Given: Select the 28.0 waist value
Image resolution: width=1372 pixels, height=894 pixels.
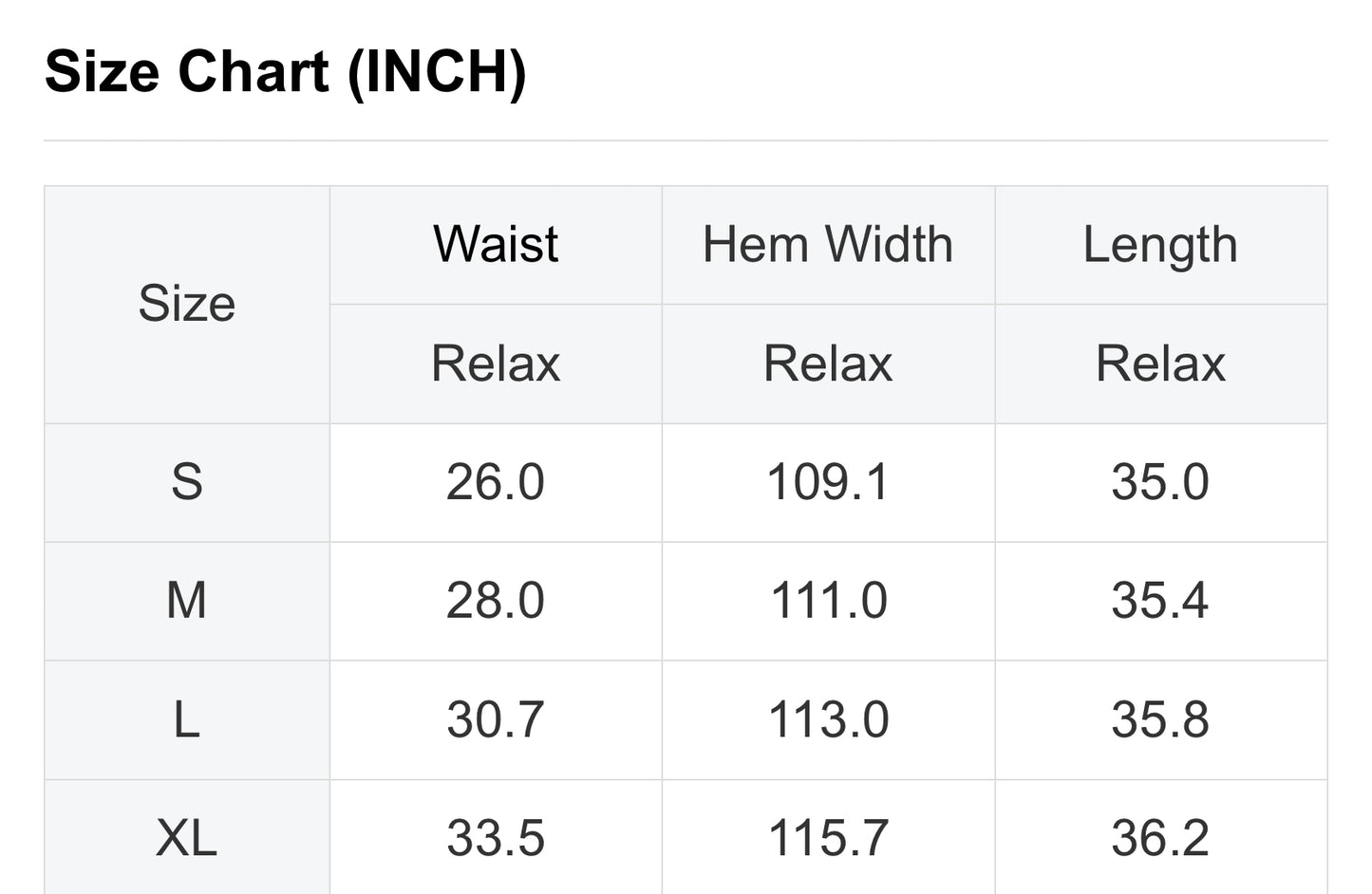Looking at the screenshot, I should [x=496, y=601].
